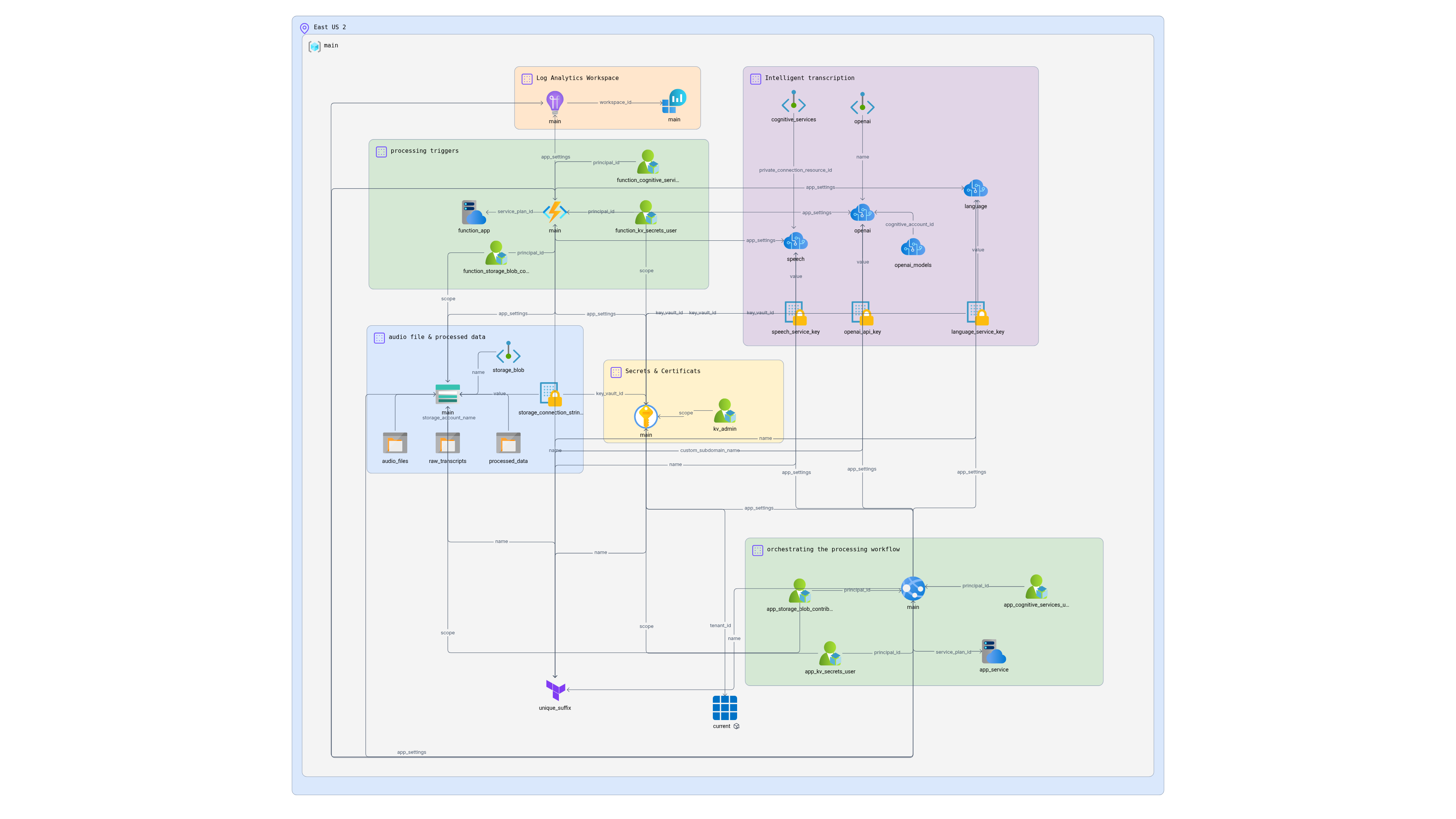The height and width of the screenshot is (819, 1456).
Task: Click the Application Insights main lightbulb icon
Action: coord(554,104)
